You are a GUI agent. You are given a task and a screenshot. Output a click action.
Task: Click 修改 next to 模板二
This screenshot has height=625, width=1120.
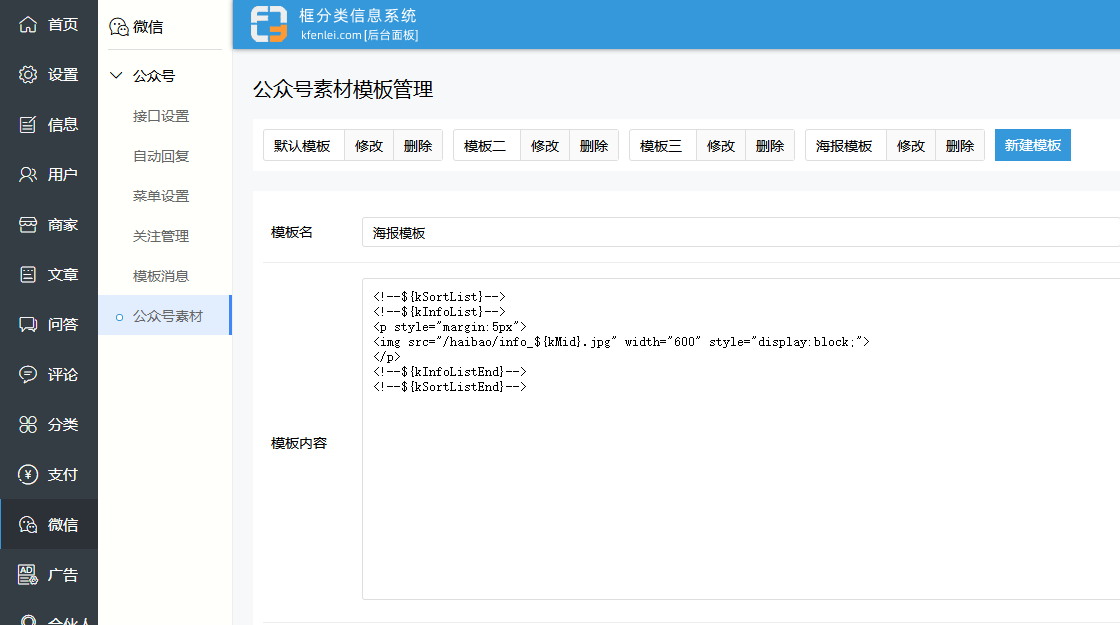click(x=545, y=145)
